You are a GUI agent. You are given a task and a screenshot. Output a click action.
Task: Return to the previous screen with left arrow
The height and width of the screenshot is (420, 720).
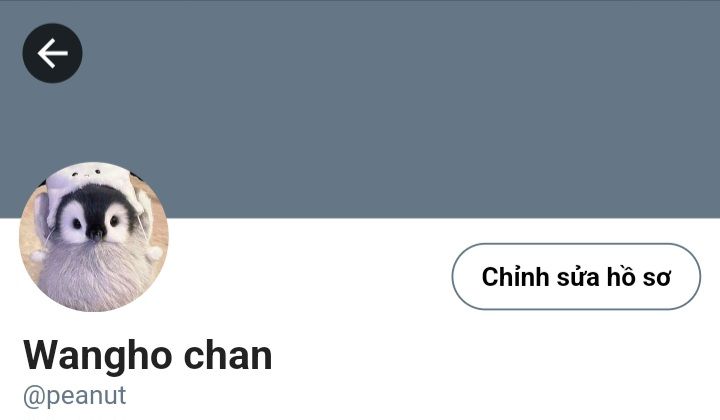click(x=52, y=53)
